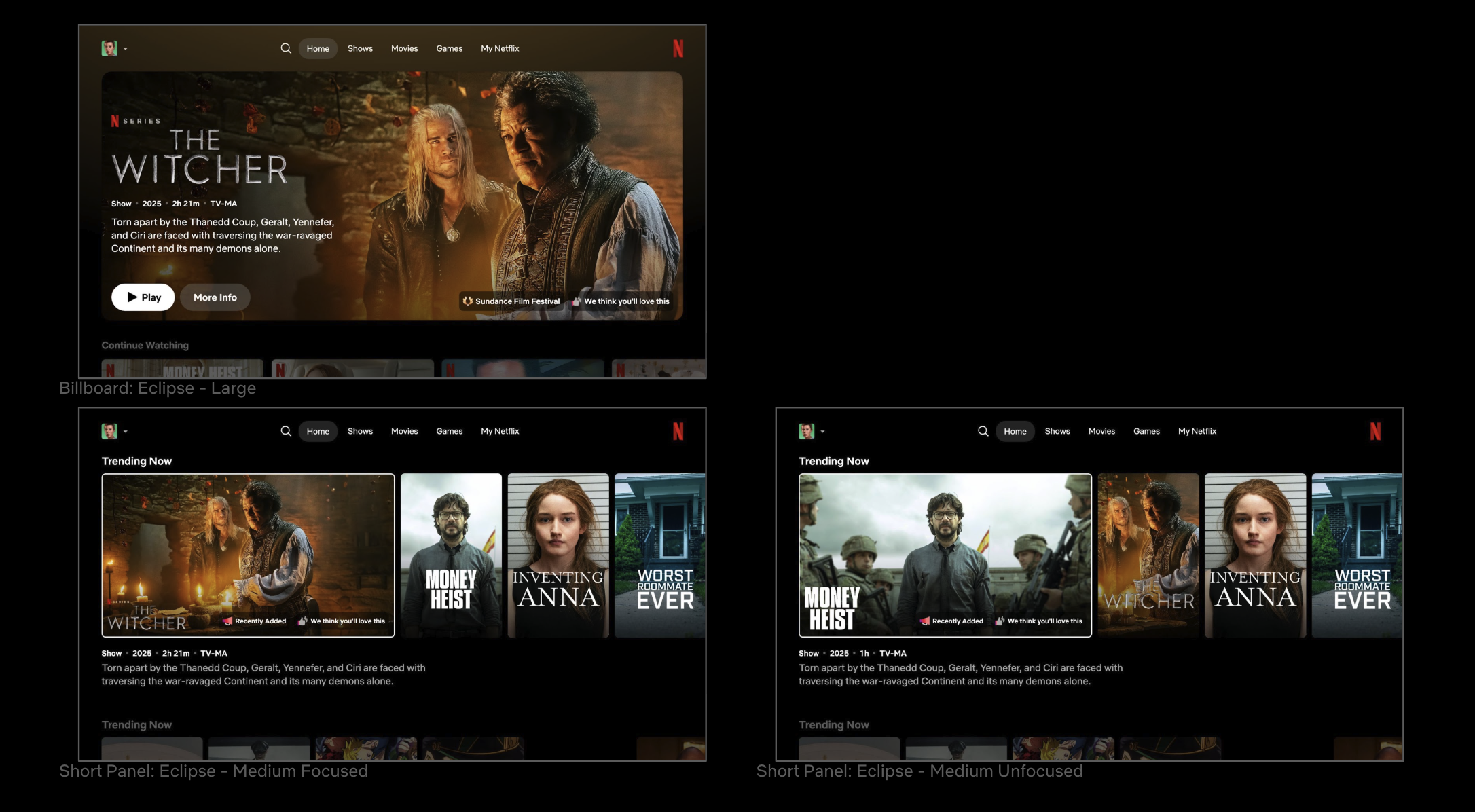Click Netflix N logo in Medium Unfocused panel
The image size is (1475, 812).
pos(1375,431)
